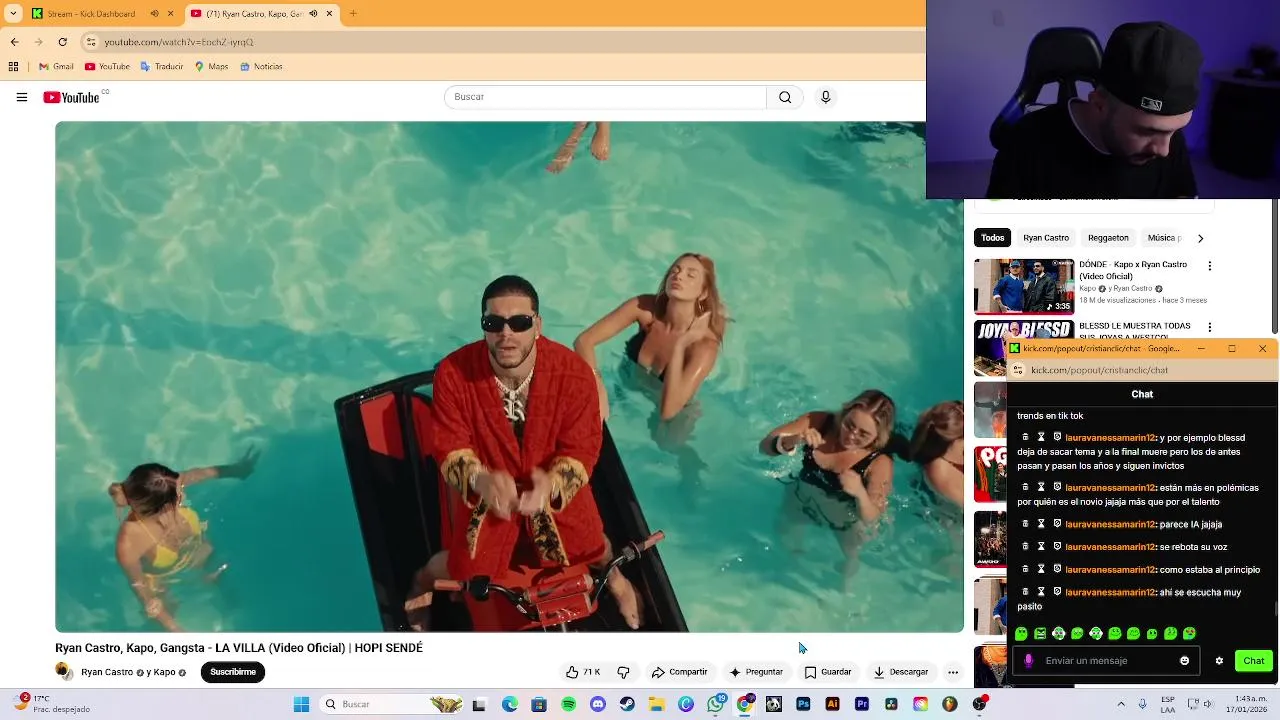Click the site info icon in address bar

point(91,42)
